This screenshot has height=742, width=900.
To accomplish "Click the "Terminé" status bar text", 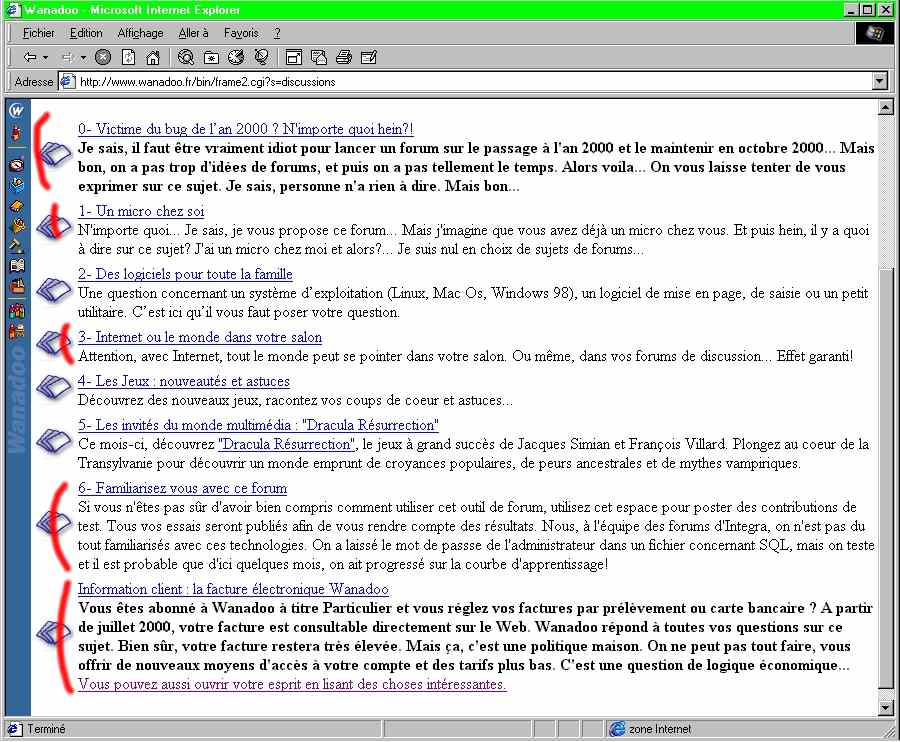I will [x=46, y=729].
